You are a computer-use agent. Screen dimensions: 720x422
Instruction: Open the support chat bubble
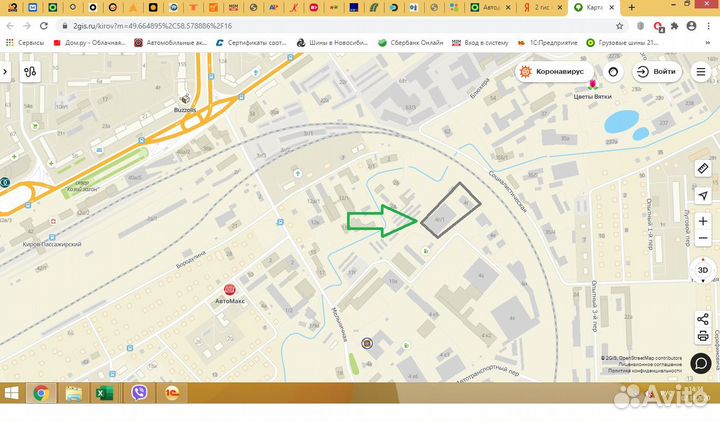click(702, 363)
